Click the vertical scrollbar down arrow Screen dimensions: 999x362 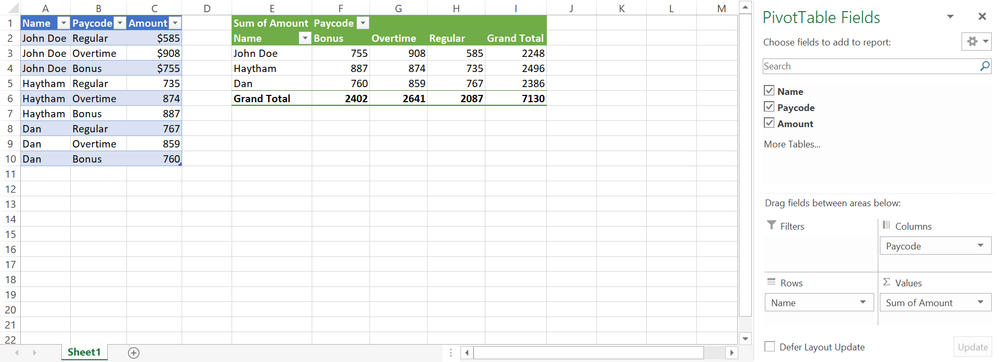[x=744, y=338]
